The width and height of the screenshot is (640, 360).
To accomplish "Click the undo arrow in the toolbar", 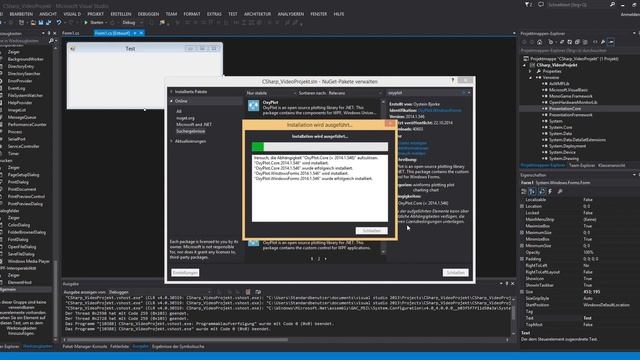I will 59,22.
